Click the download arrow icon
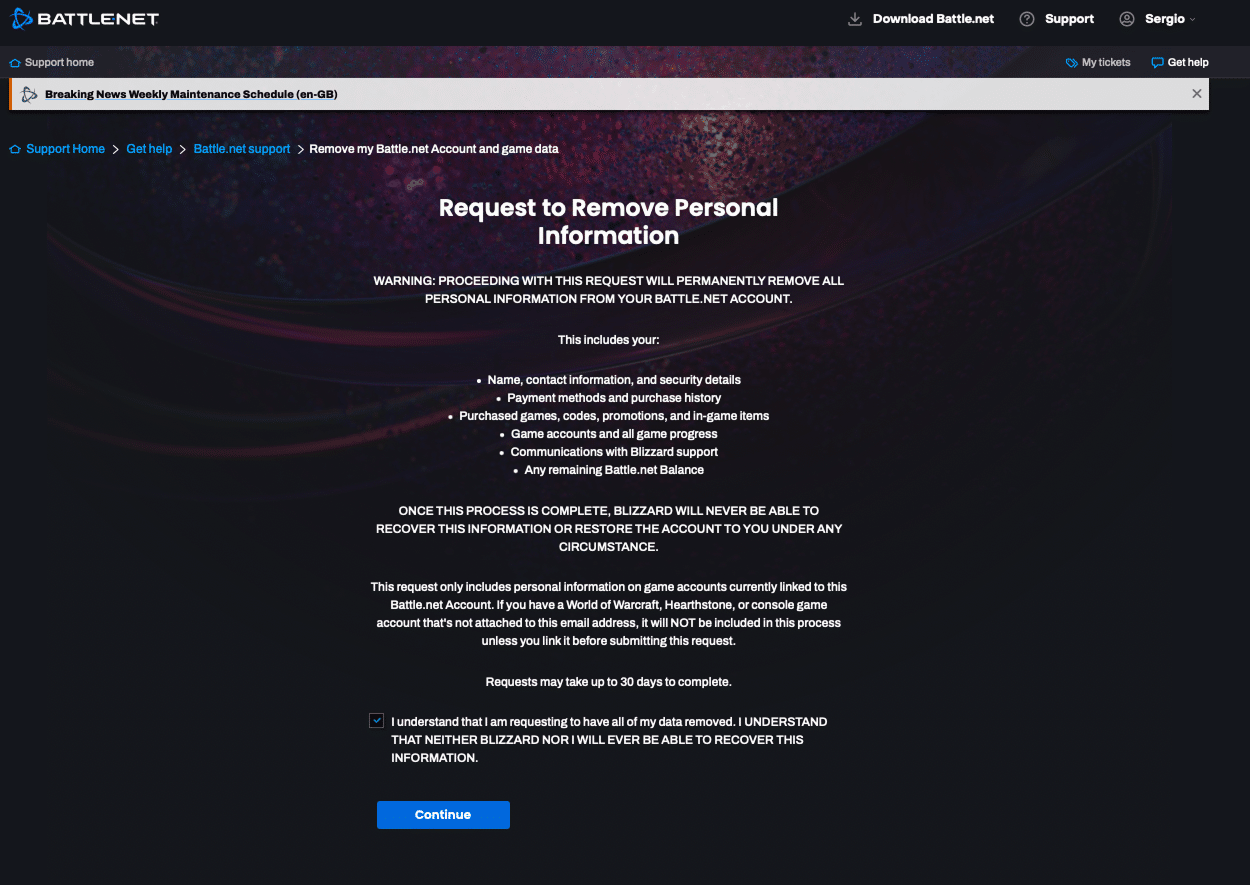The width and height of the screenshot is (1250, 885). click(855, 19)
